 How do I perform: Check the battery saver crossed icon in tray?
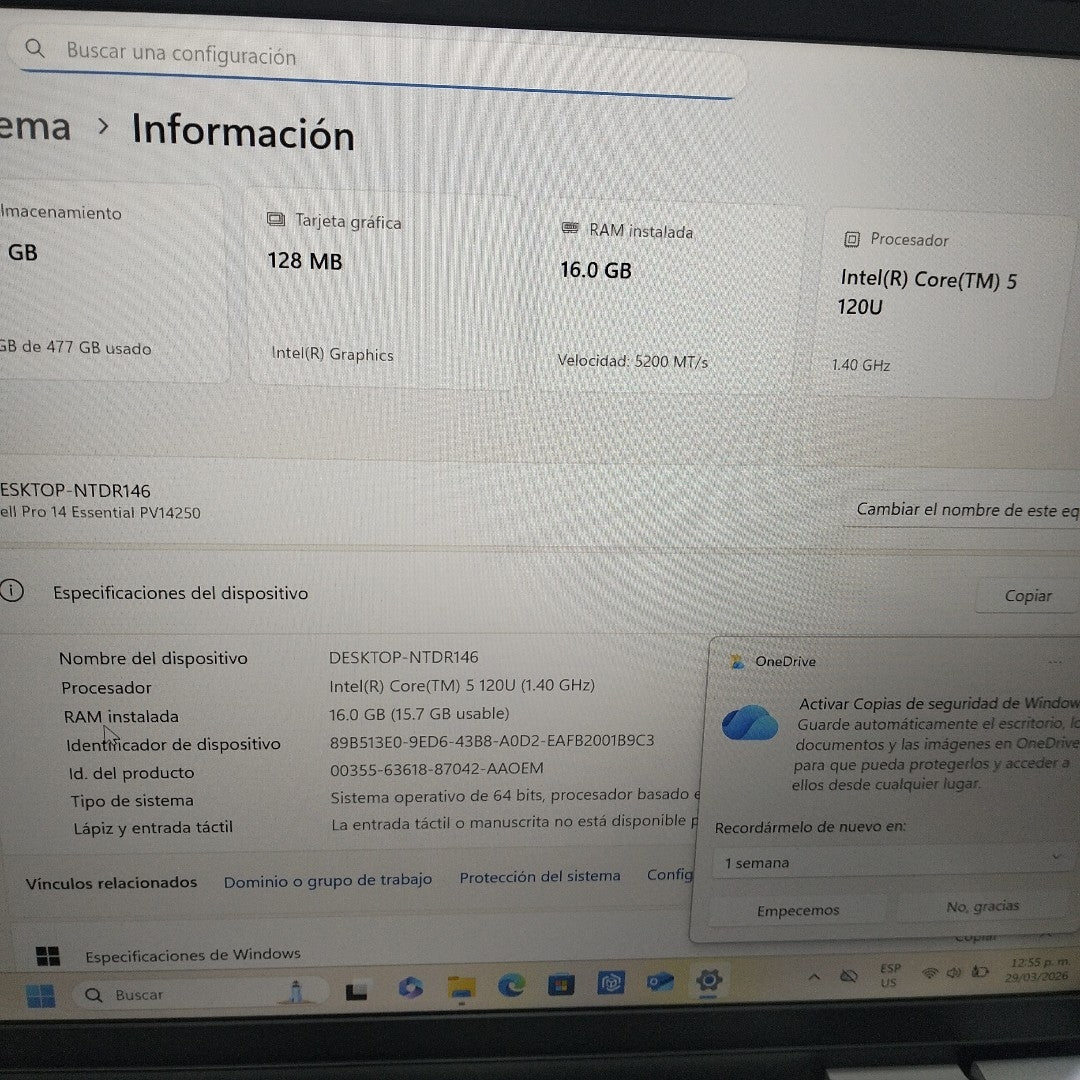(849, 975)
